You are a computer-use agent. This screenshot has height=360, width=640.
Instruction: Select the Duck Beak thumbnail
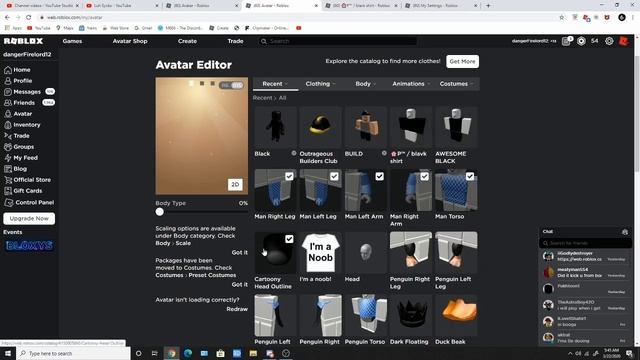pyautogui.click(x=456, y=316)
